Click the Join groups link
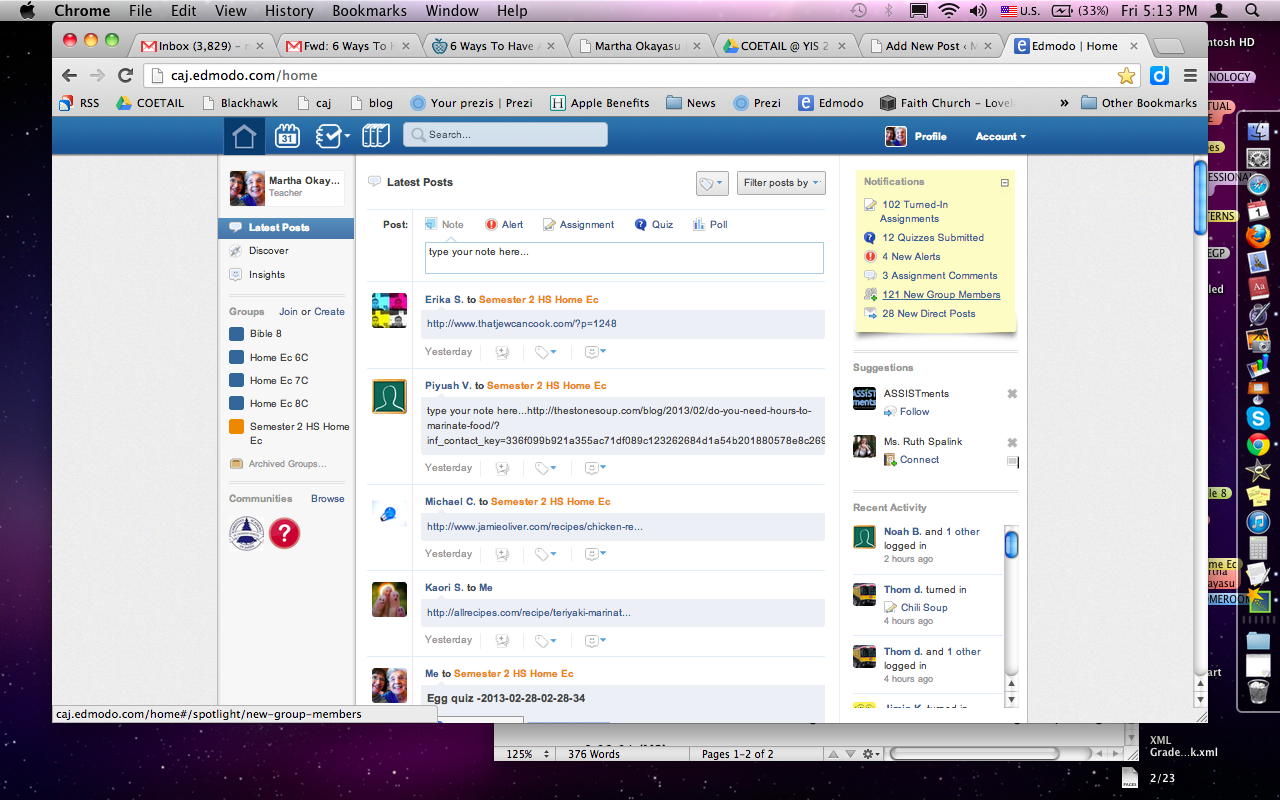The height and width of the screenshot is (800, 1280). point(288,312)
